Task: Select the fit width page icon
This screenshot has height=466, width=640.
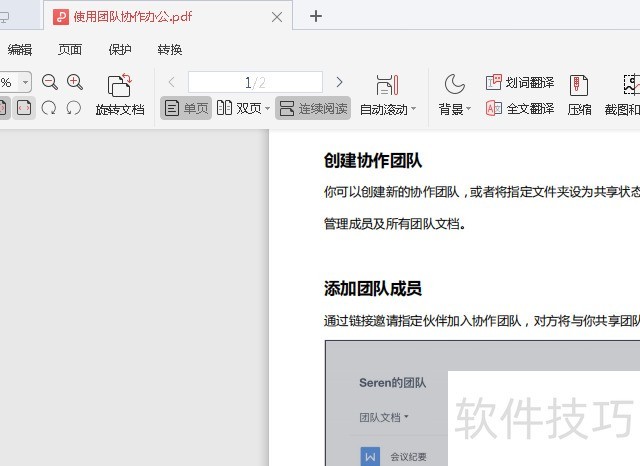Action: coord(24,108)
